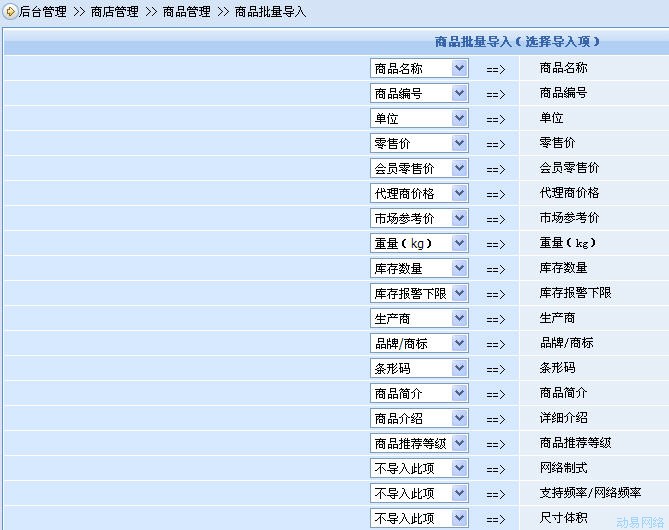
Task: Open the 库存报警下限 dropdown
Action: 418,293
